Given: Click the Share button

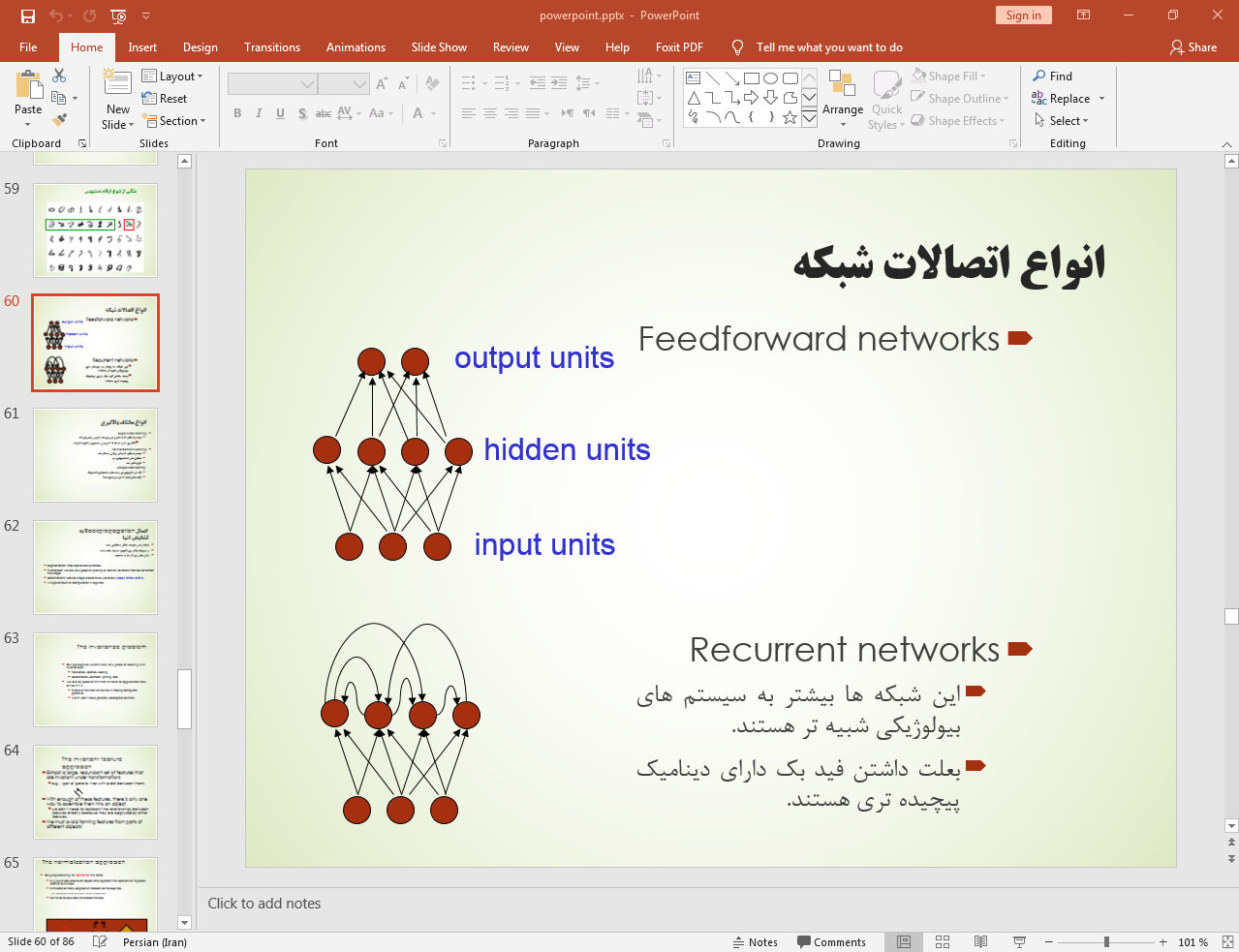Looking at the screenshot, I should (x=1193, y=46).
